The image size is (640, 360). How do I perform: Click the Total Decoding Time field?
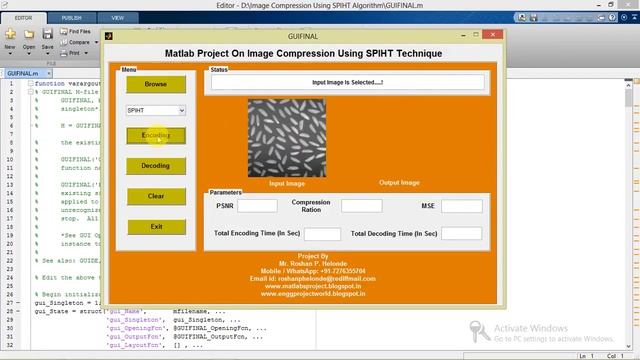(x=462, y=233)
